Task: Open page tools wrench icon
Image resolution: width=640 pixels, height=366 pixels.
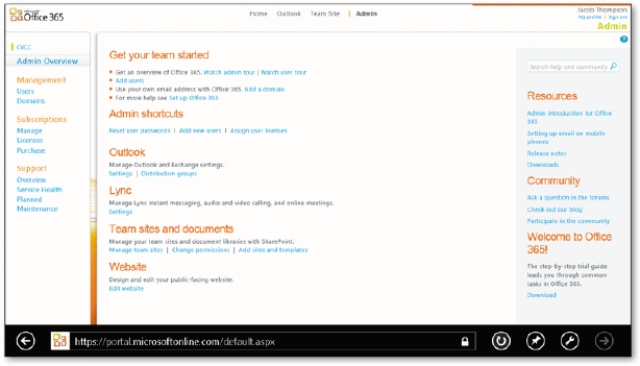Action: (570, 341)
